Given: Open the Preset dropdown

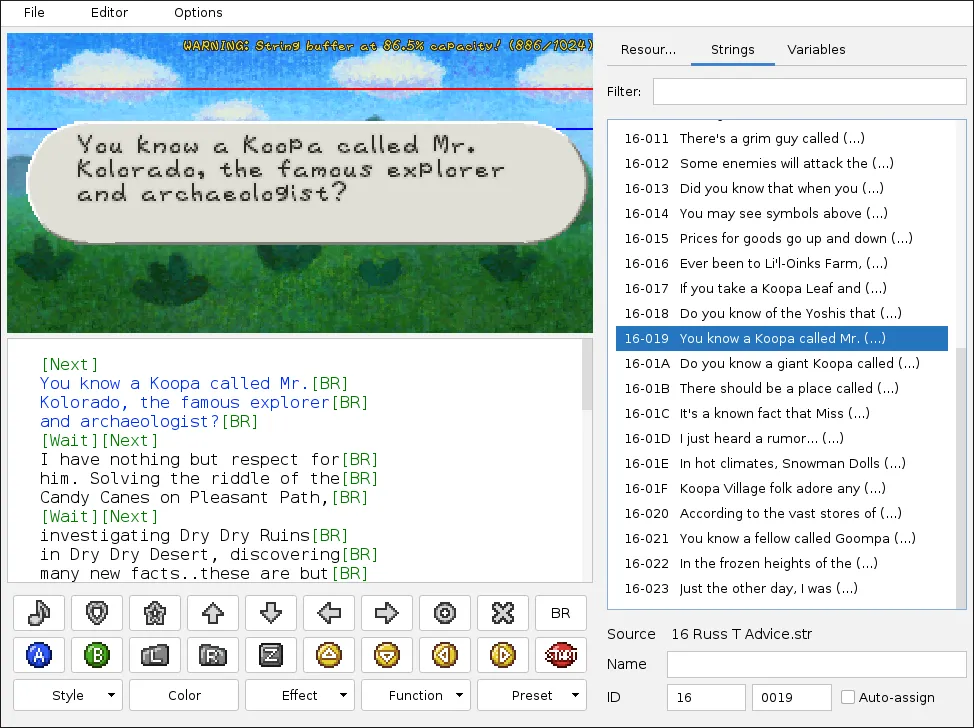Looking at the screenshot, I should click(x=531, y=695).
